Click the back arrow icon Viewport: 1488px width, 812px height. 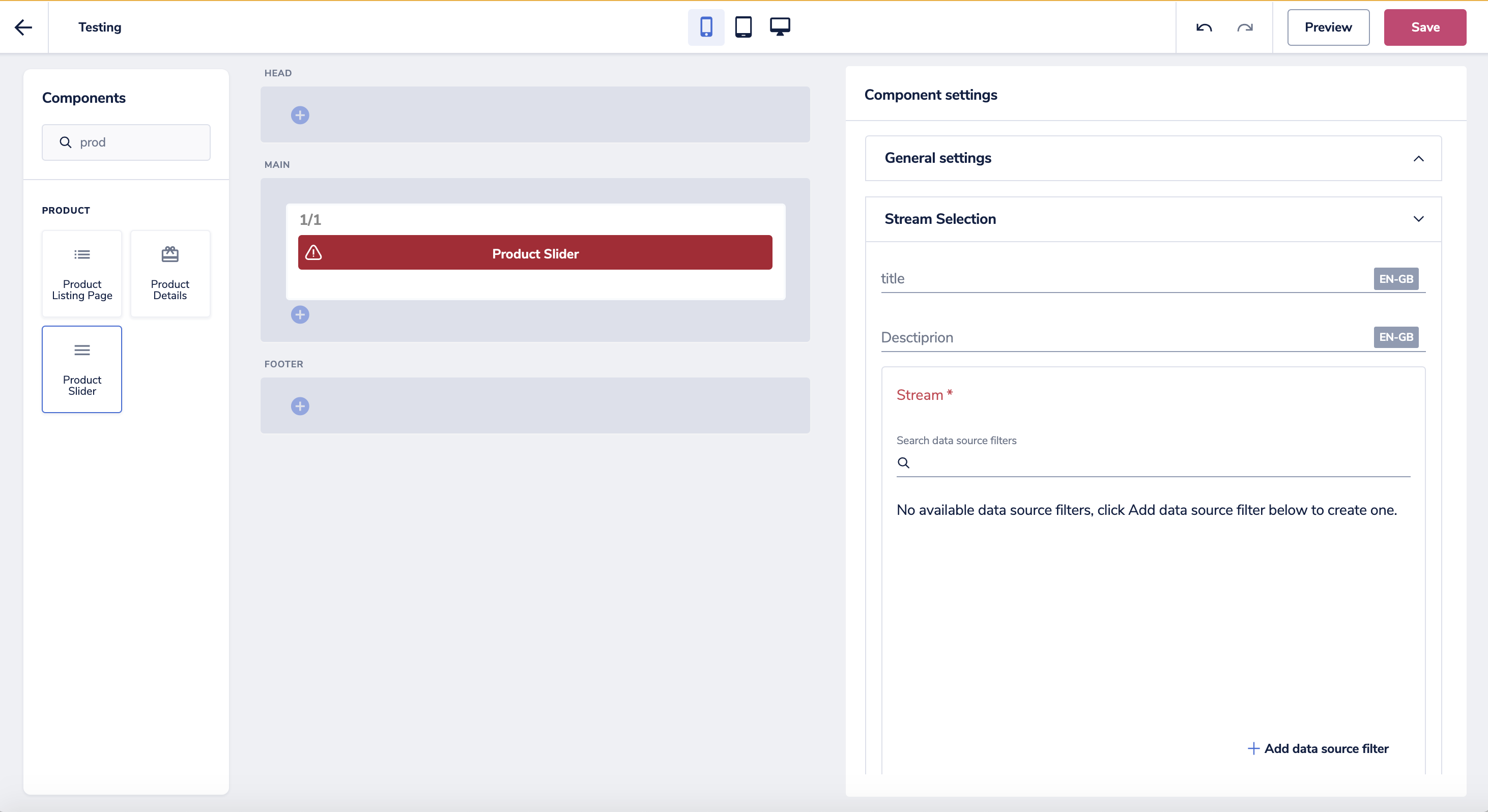23,27
